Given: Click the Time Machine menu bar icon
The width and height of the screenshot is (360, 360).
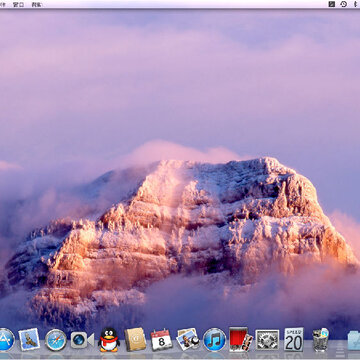Looking at the screenshot, I should [343, 4].
